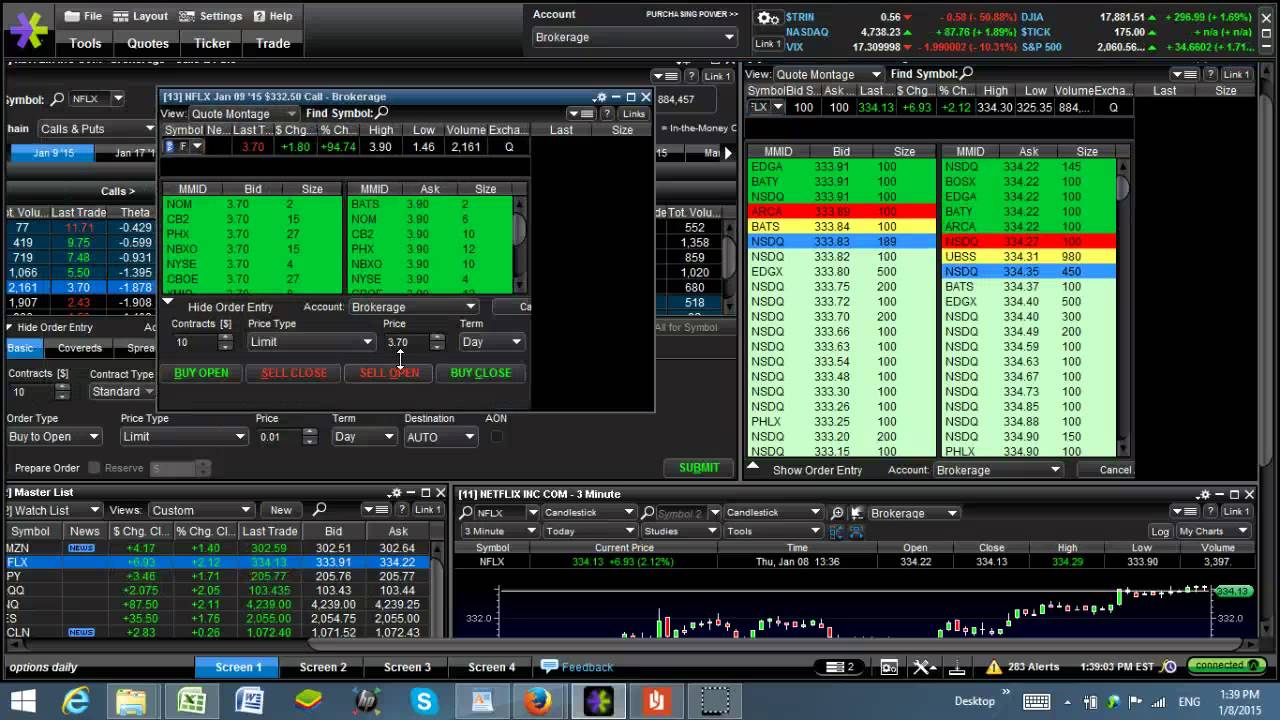Open 3 Minute interval dropdown in chart

[498, 531]
